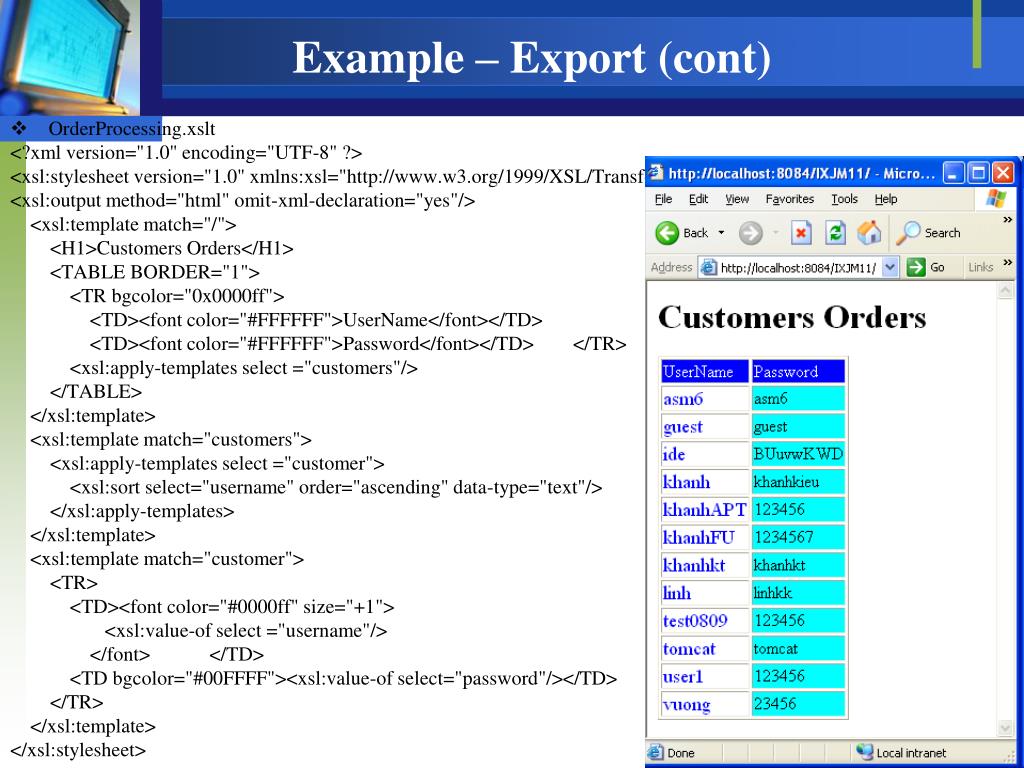Click the Search button label
1024x768 pixels.
pyautogui.click(x=942, y=232)
